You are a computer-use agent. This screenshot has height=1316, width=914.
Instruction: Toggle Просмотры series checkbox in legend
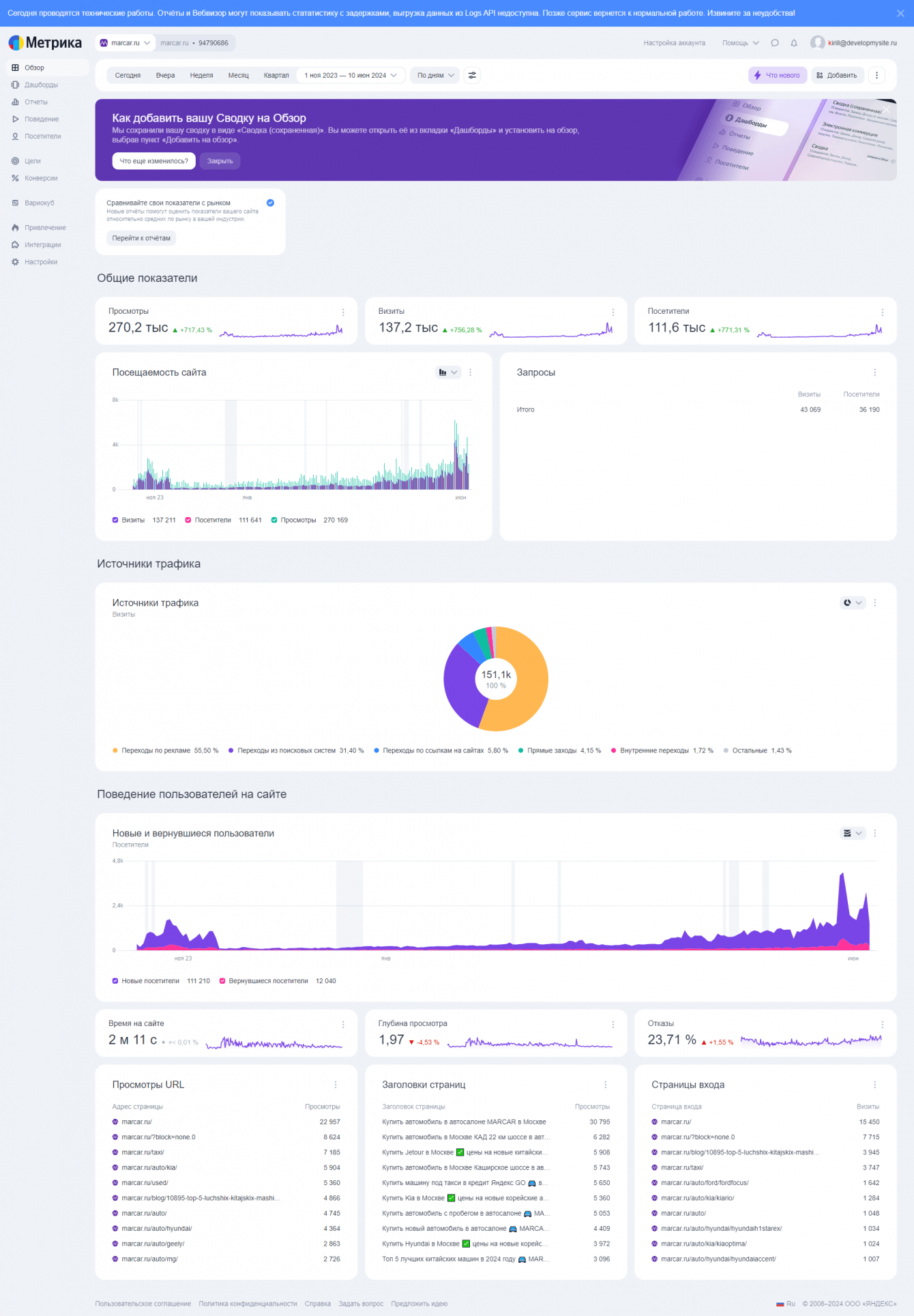[x=274, y=520]
